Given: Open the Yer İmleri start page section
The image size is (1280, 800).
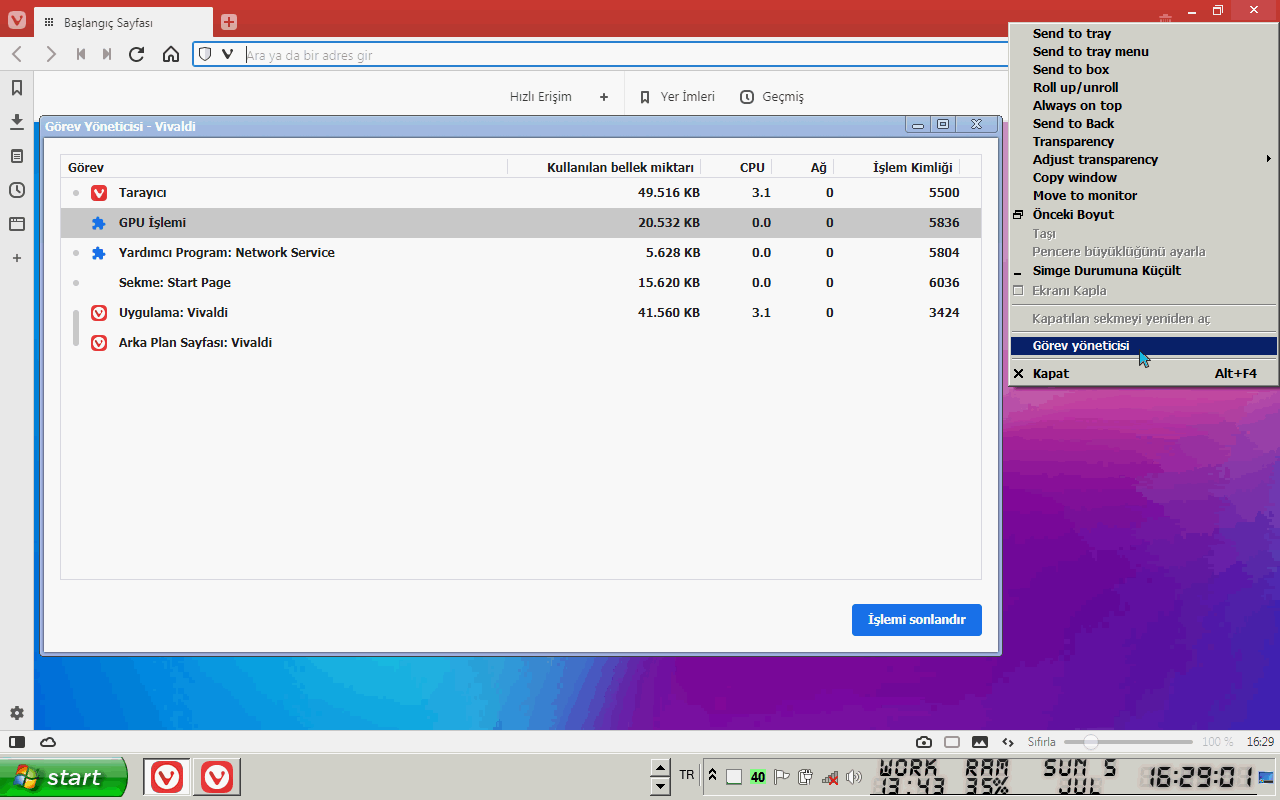Looking at the screenshot, I should coord(677,97).
